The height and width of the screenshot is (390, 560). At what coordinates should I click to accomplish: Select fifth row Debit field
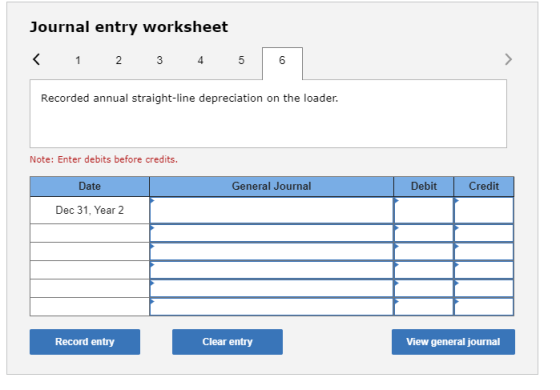(x=424, y=289)
